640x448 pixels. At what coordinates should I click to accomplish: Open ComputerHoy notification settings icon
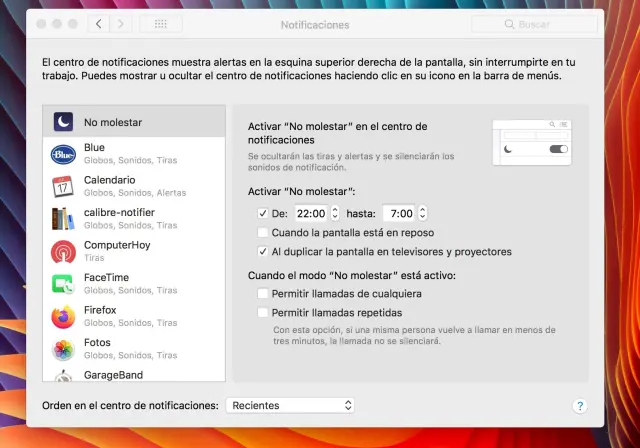[64, 251]
